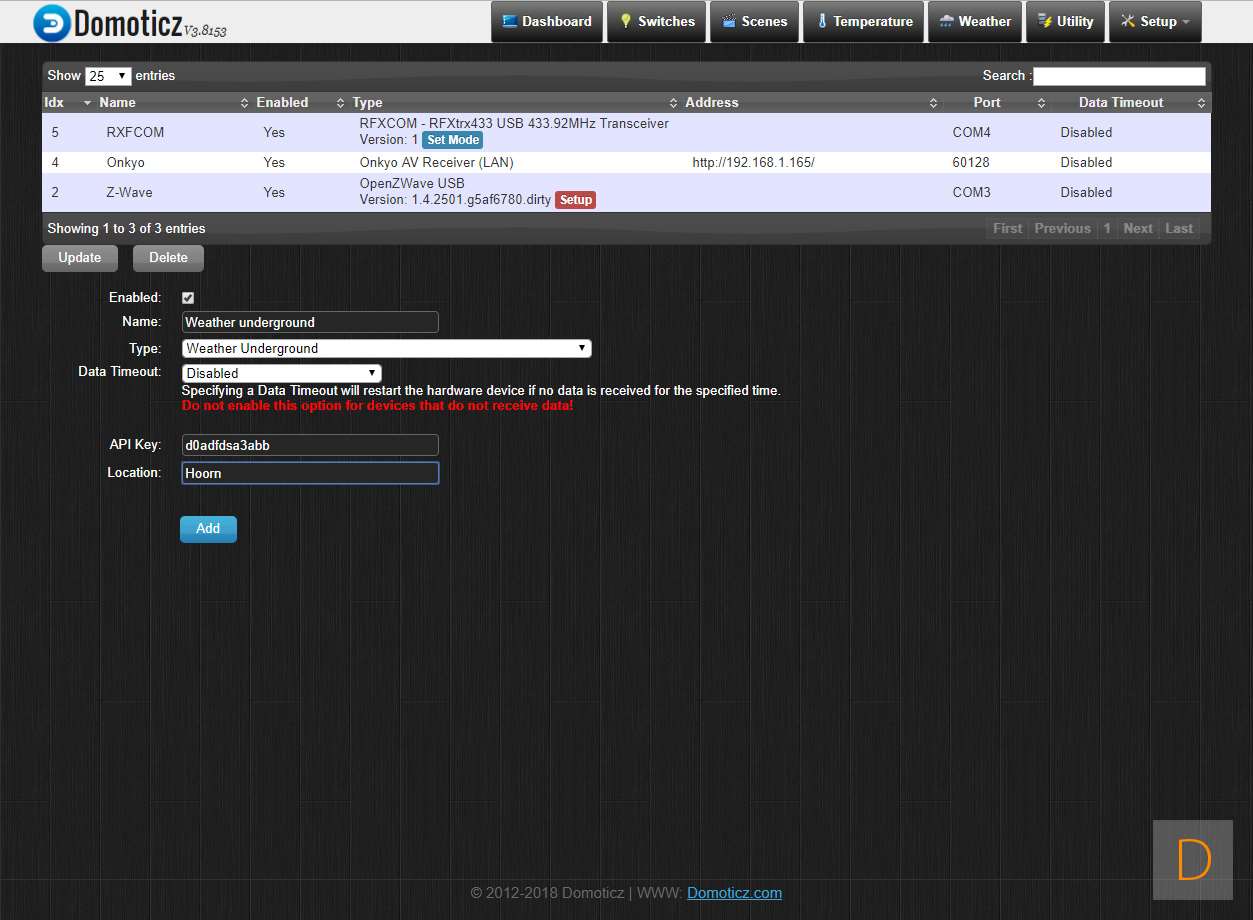This screenshot has width=1253, height=920.
Task: Click into the API Key field
Action: point(310,445)
